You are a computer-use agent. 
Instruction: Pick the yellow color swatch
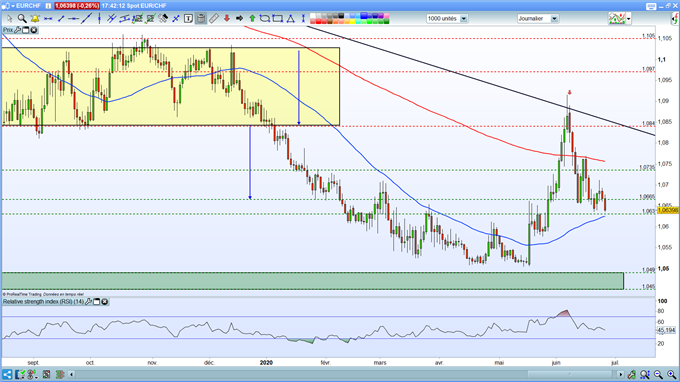tap(353, 21)
